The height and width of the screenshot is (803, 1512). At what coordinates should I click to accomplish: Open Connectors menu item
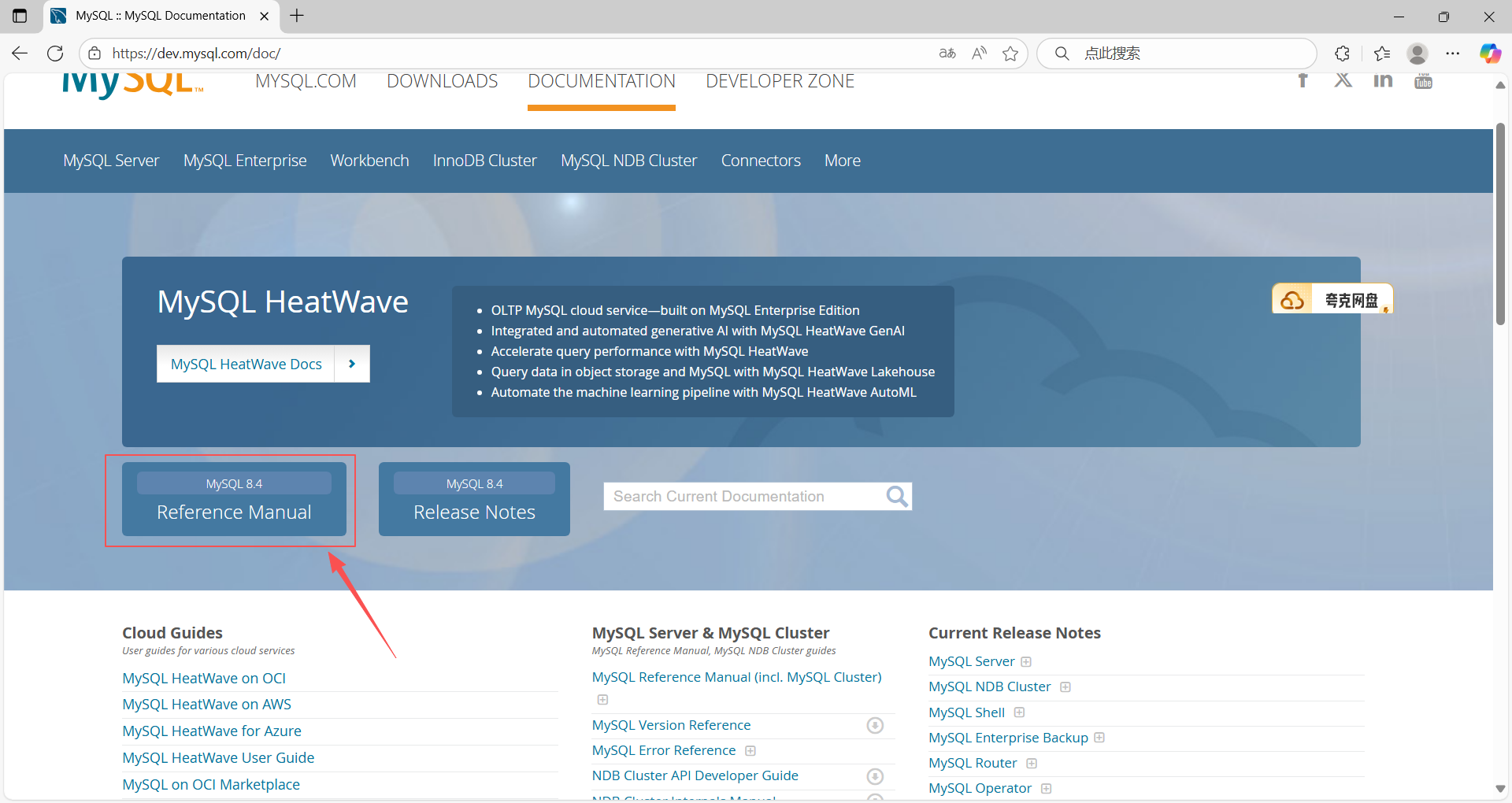coord(761,161)
